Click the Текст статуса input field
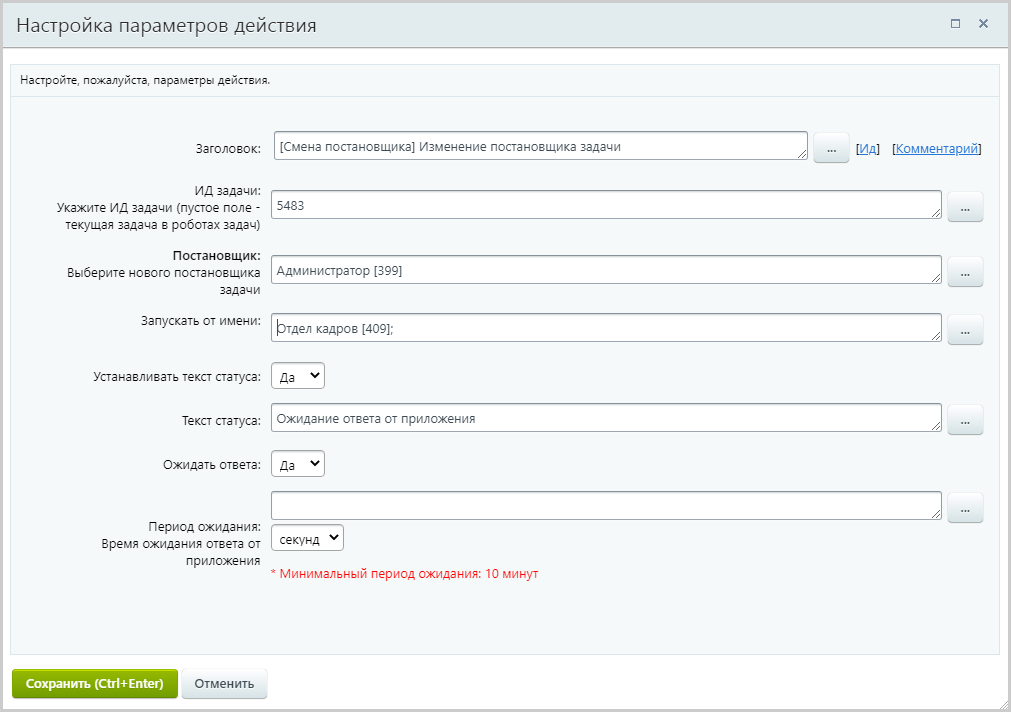 (605, 419)
